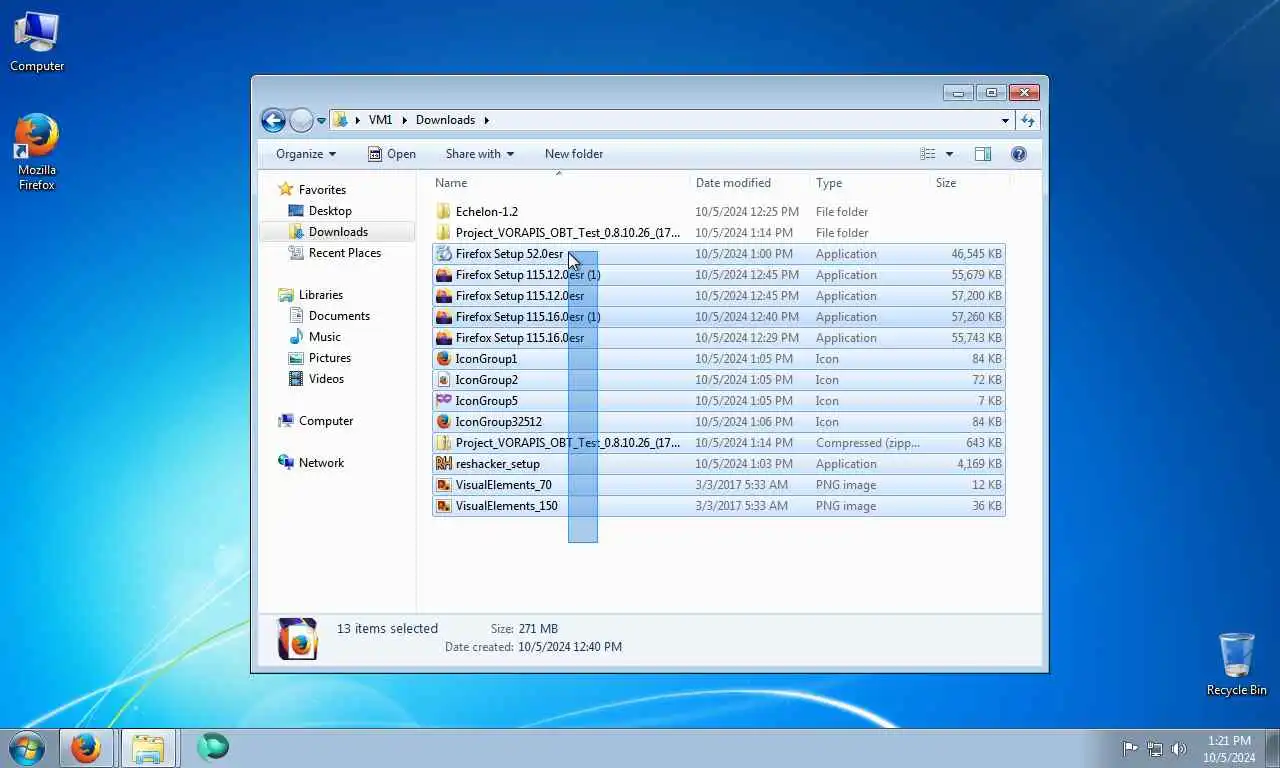Click the VM1 breadcrumb
Image resolution: width=1280 pixels, height=768 pixels.
point(380,120)
